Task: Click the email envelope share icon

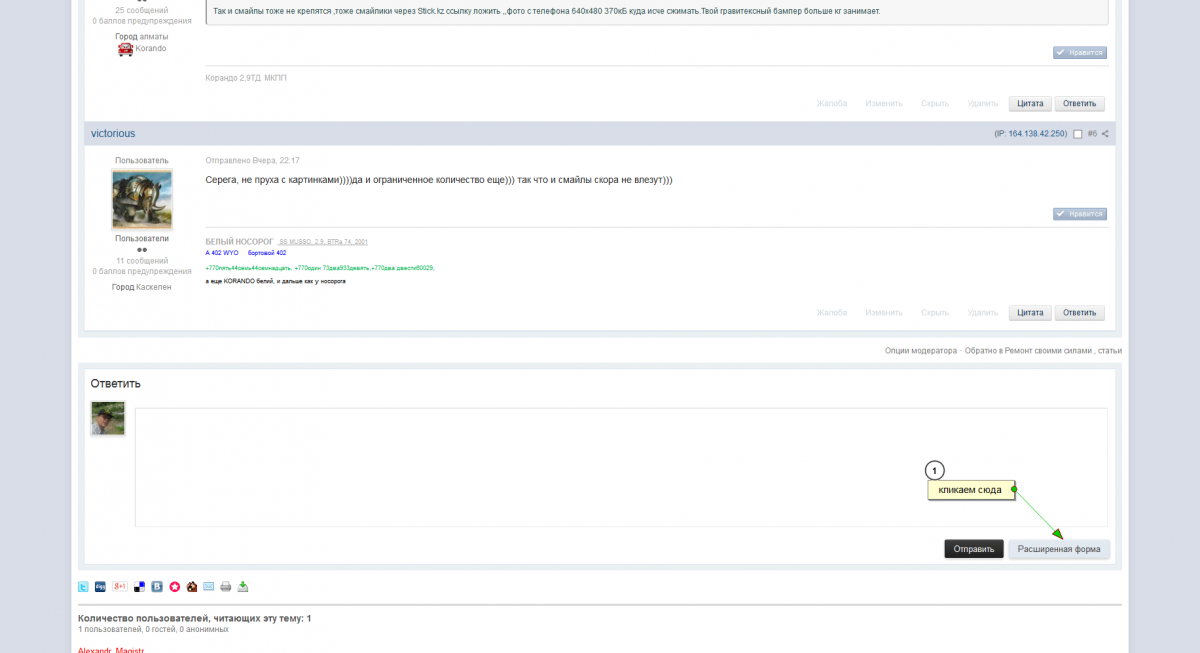Action: pos(209,587)
